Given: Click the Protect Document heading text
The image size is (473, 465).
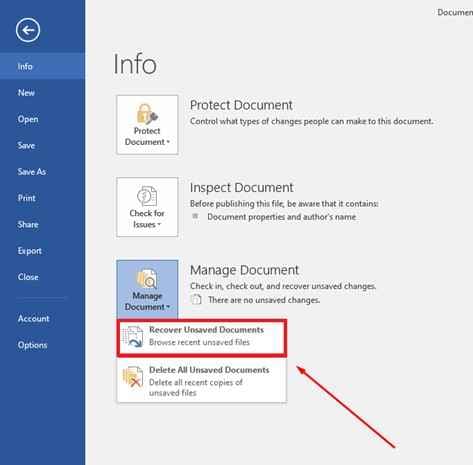Looking at the screenshot, I should [x=241, y=105].
